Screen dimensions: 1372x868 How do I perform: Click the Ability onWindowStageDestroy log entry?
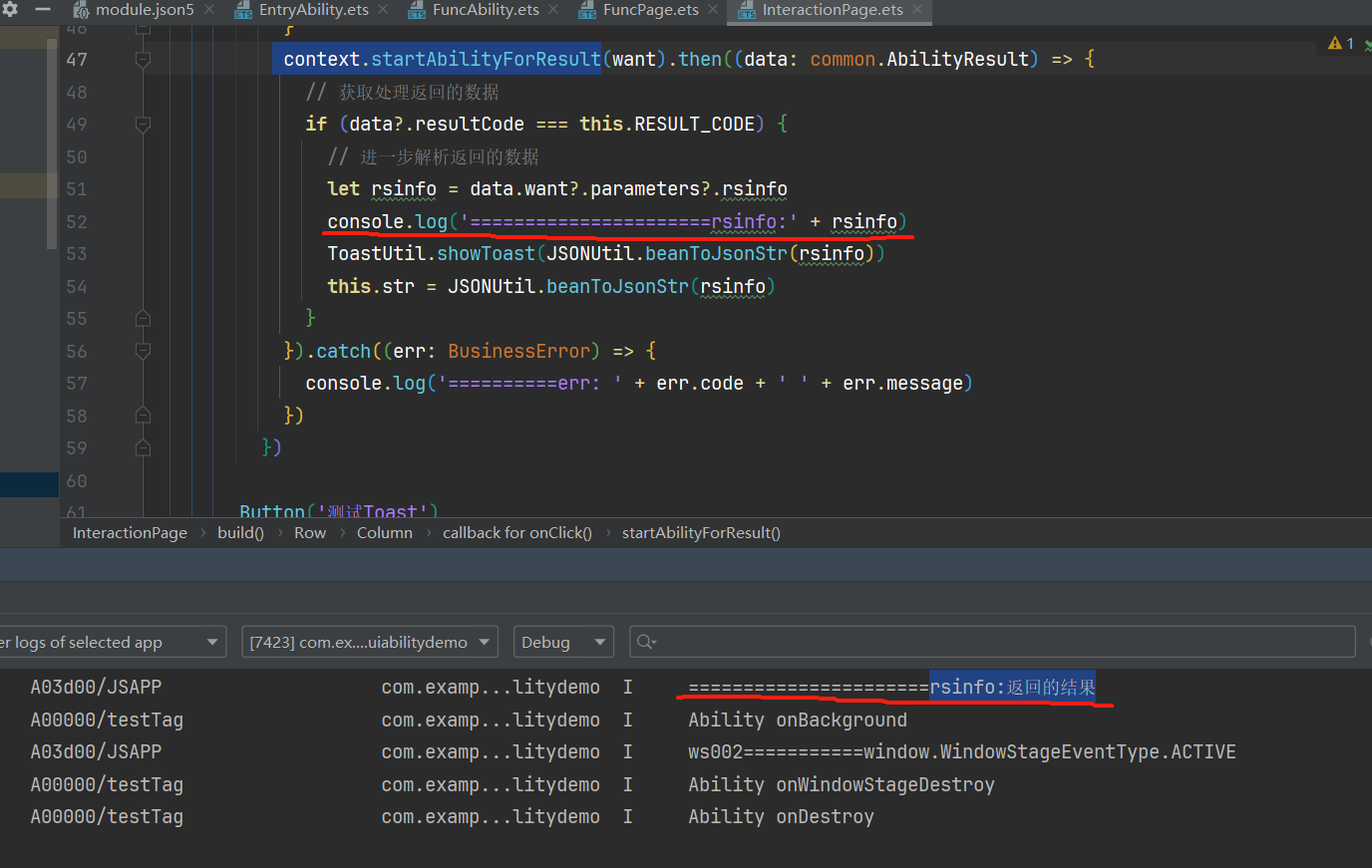842,784
